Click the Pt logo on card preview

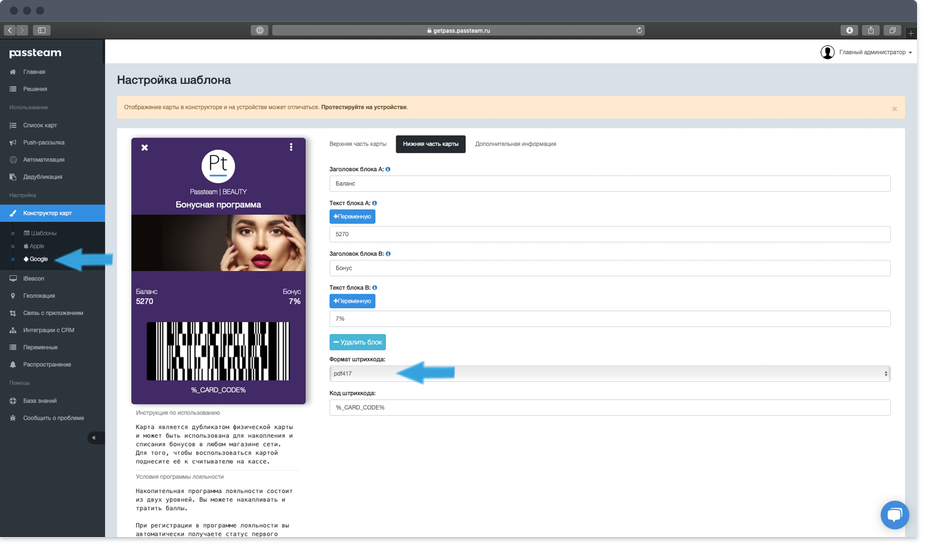(x=218, y=166)
